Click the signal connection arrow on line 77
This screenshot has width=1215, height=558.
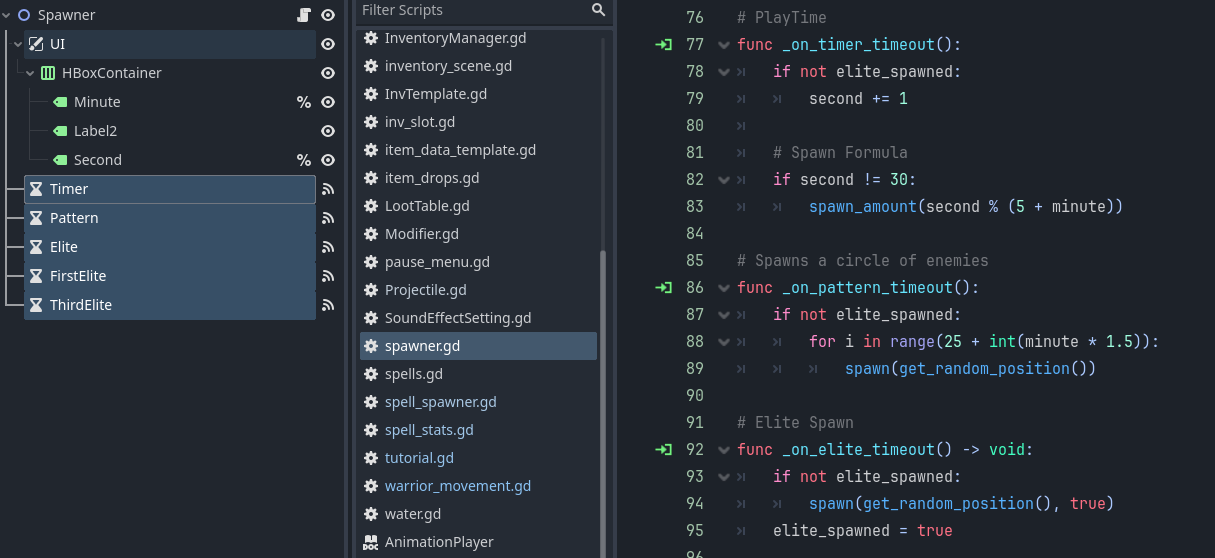pyautogui.click(x=663, y=45)
